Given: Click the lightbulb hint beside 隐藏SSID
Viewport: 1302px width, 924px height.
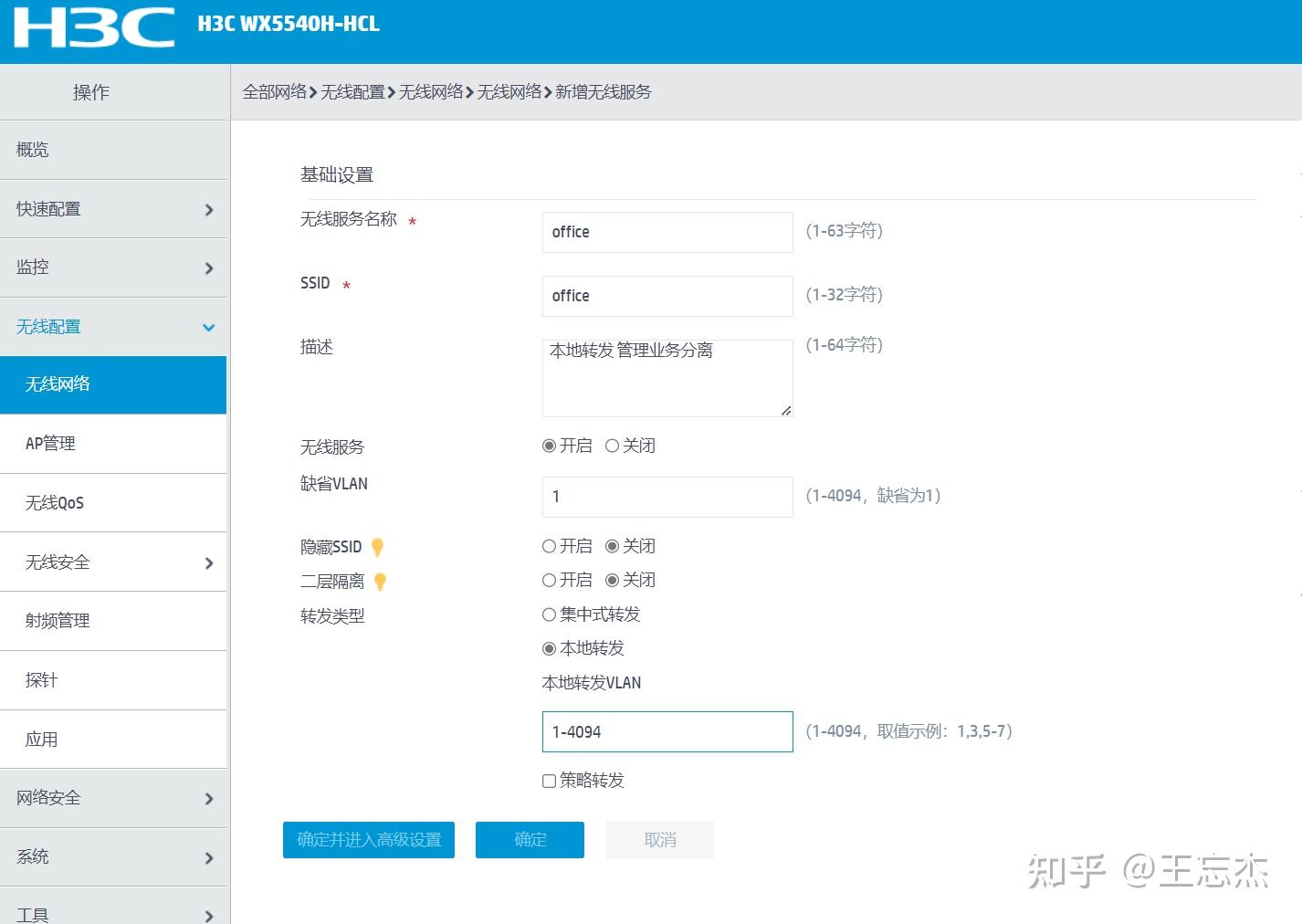Looking at the screenshot, I should click(x=378, y=547).
